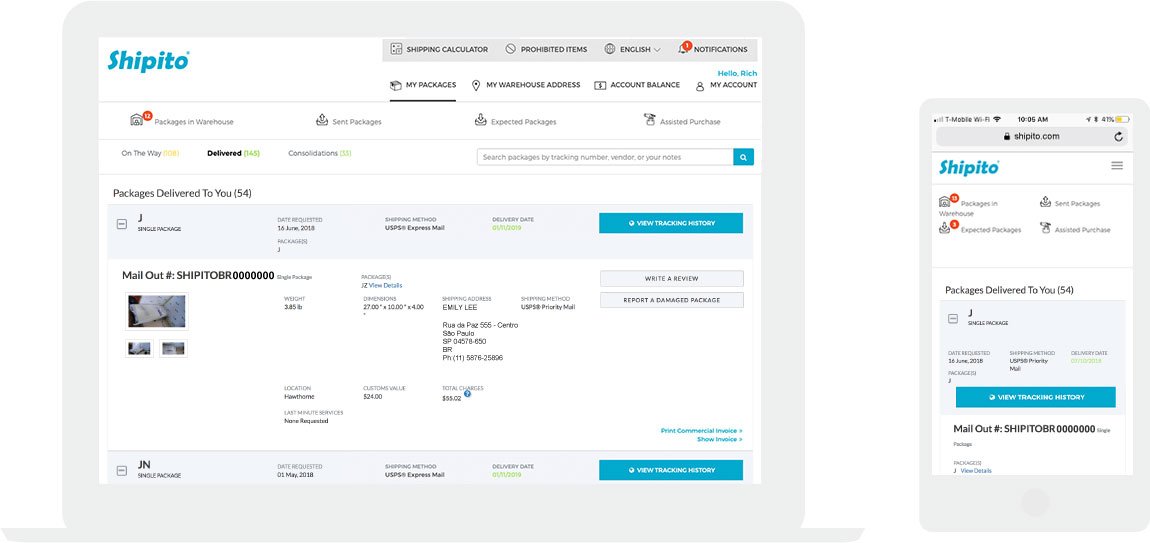Collapse the JN package row

click(x=122, y=470)
